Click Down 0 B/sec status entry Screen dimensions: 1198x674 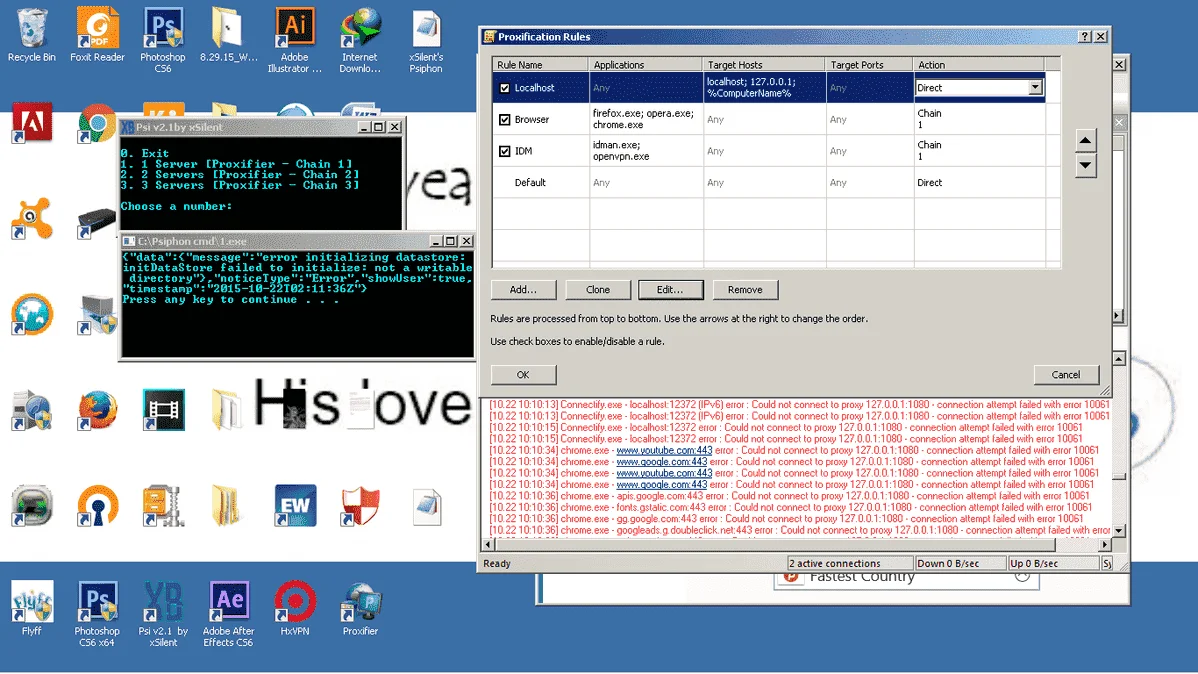point(960,563)
